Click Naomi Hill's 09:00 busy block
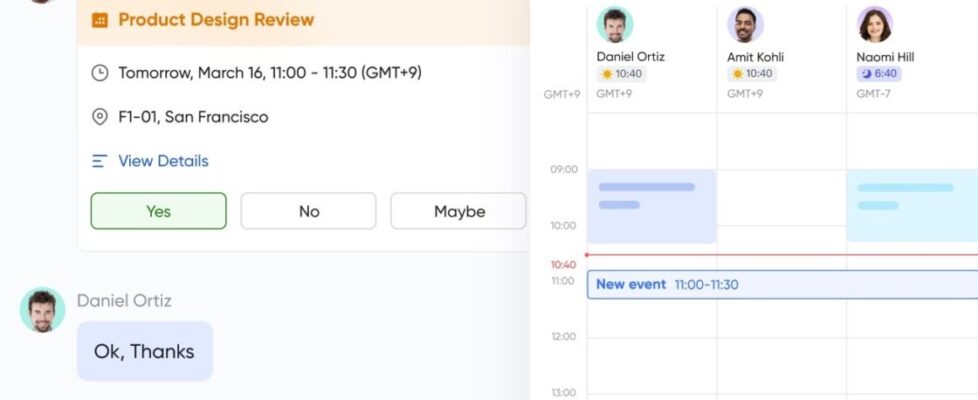Image resolution: width=978 pixels, height=400 pixels. tap(911, 206)
